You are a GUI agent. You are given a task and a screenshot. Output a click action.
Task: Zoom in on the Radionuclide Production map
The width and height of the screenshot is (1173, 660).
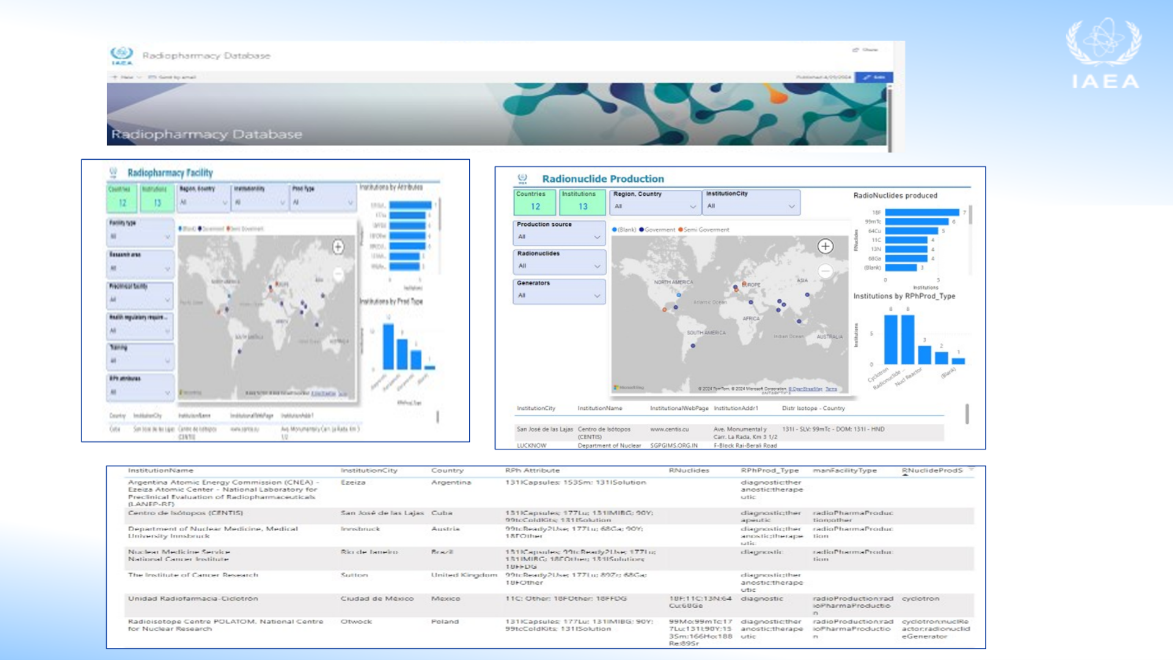825,246
